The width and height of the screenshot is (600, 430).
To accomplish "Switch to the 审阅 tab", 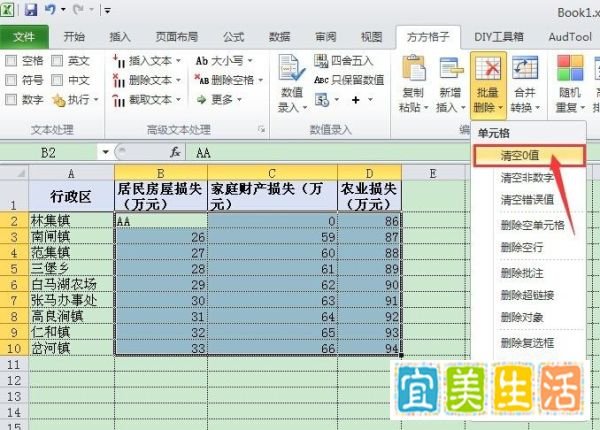I will (326, 37).
